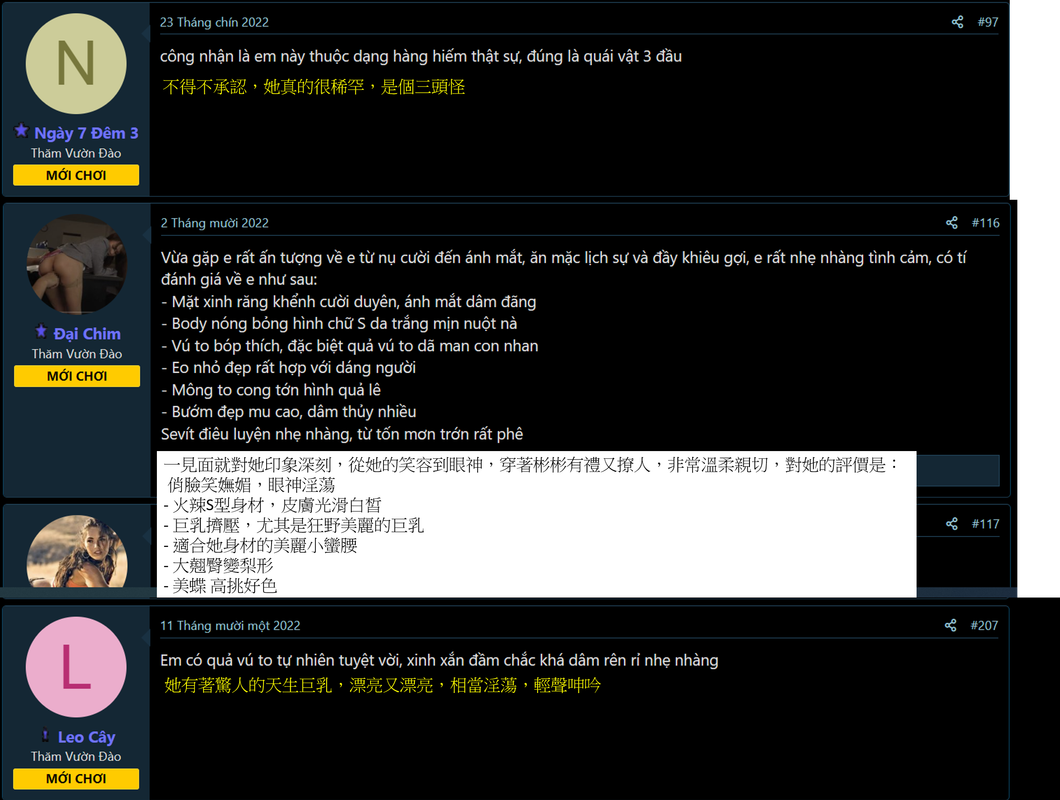This screenshot has height=800, width=1060.
Task: Click the MỚI CHƠI badge under Leo Cây
Action: pos(76,778)
